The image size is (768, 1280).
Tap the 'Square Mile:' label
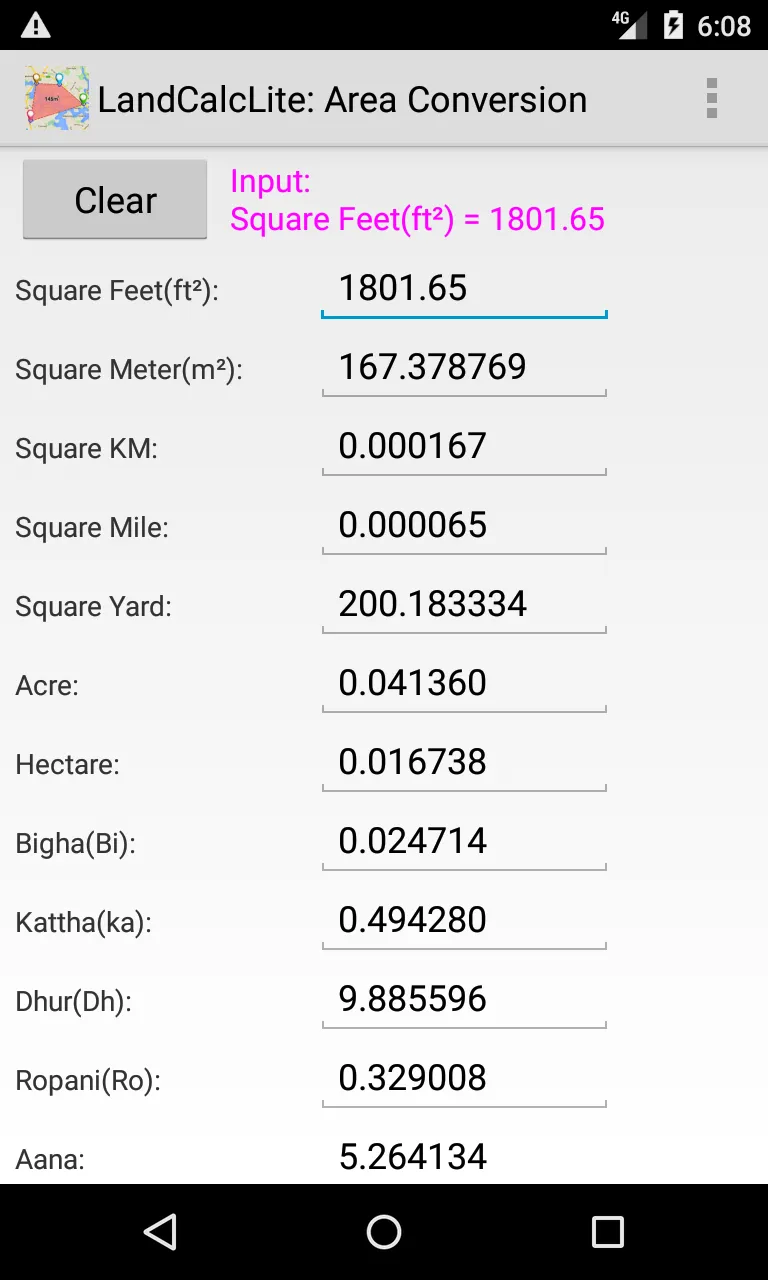pyautogui.click(x=92, y=528)
